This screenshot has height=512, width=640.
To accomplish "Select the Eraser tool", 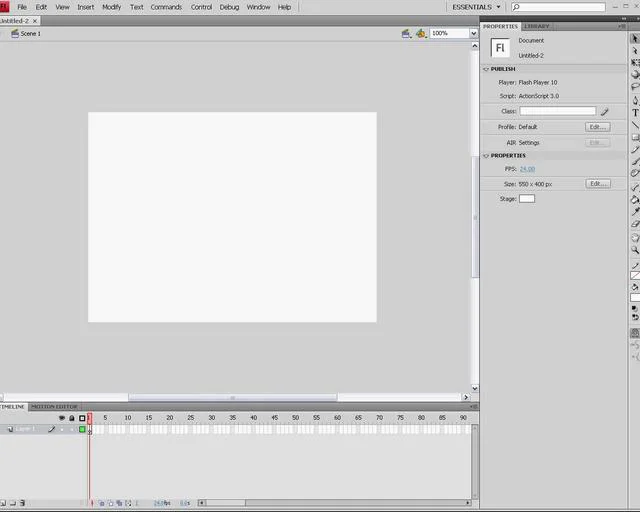I will click(635, 224).
